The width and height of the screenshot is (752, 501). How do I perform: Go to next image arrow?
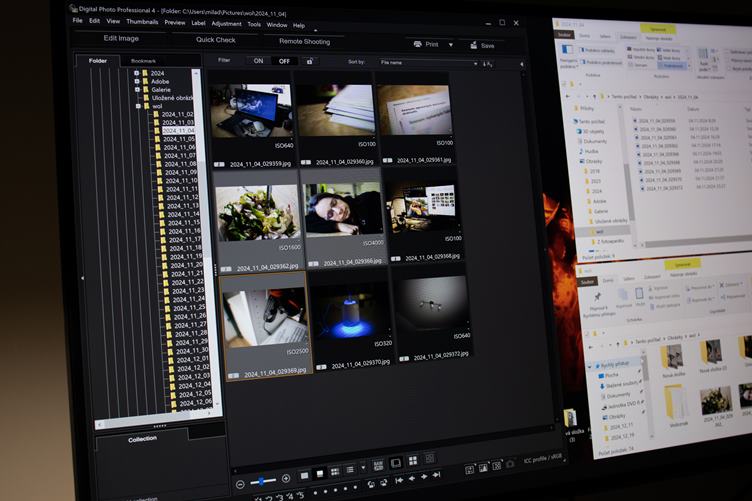coord(424,477)
